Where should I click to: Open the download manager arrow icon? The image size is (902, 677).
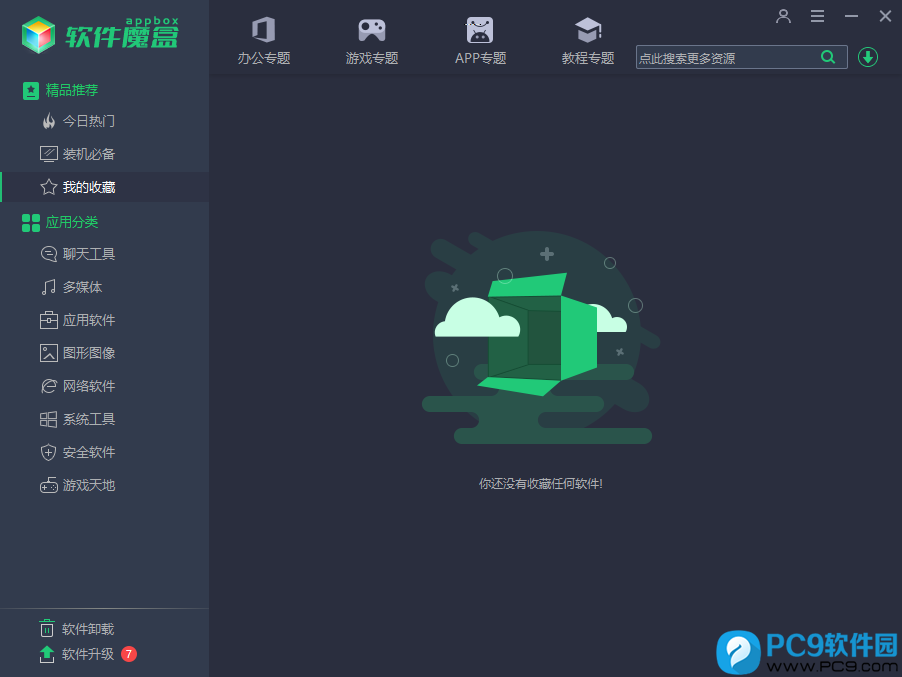pos(867,57)
